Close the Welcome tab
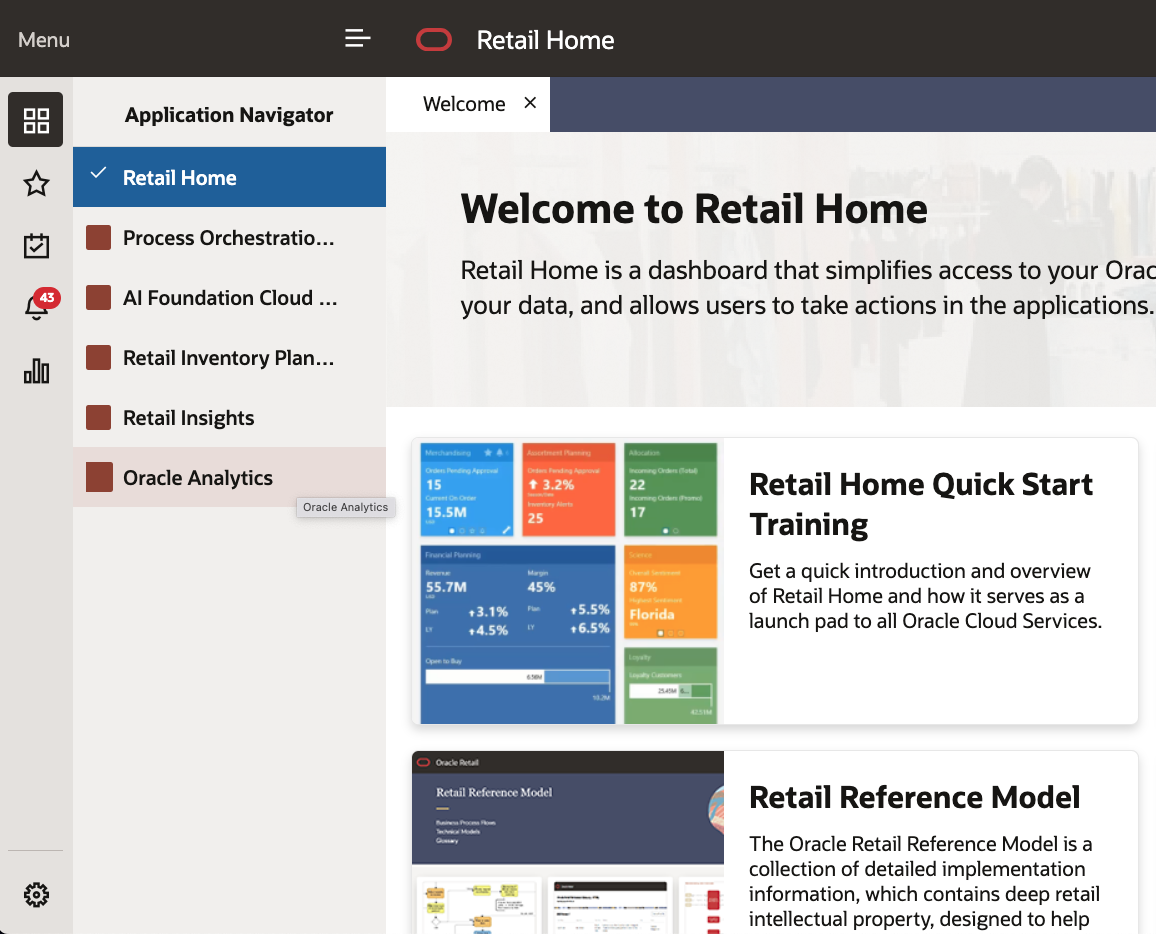Screen dimensions: 1156x934 pyautogui.click(x=530, y=102)
